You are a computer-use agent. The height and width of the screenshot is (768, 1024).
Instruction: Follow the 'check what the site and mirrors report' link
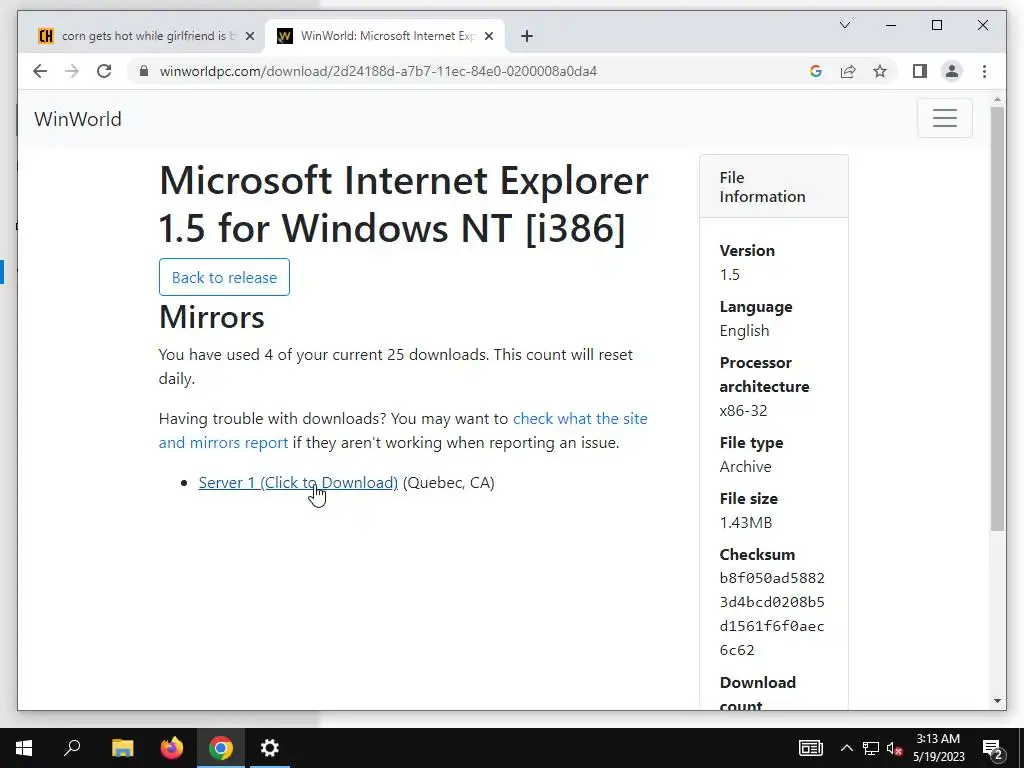403,430
